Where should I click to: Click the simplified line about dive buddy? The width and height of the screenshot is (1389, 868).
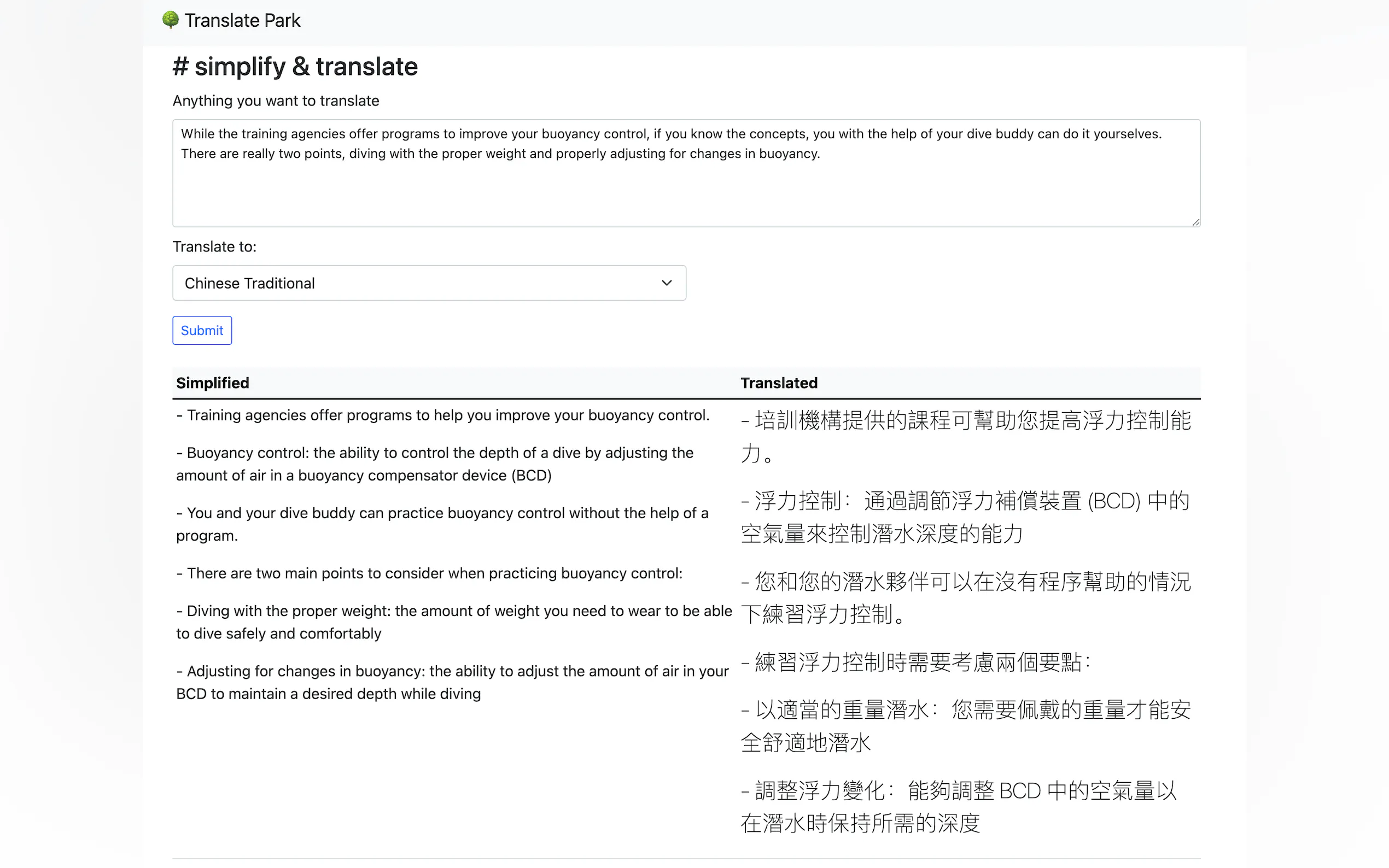point(442,524)
